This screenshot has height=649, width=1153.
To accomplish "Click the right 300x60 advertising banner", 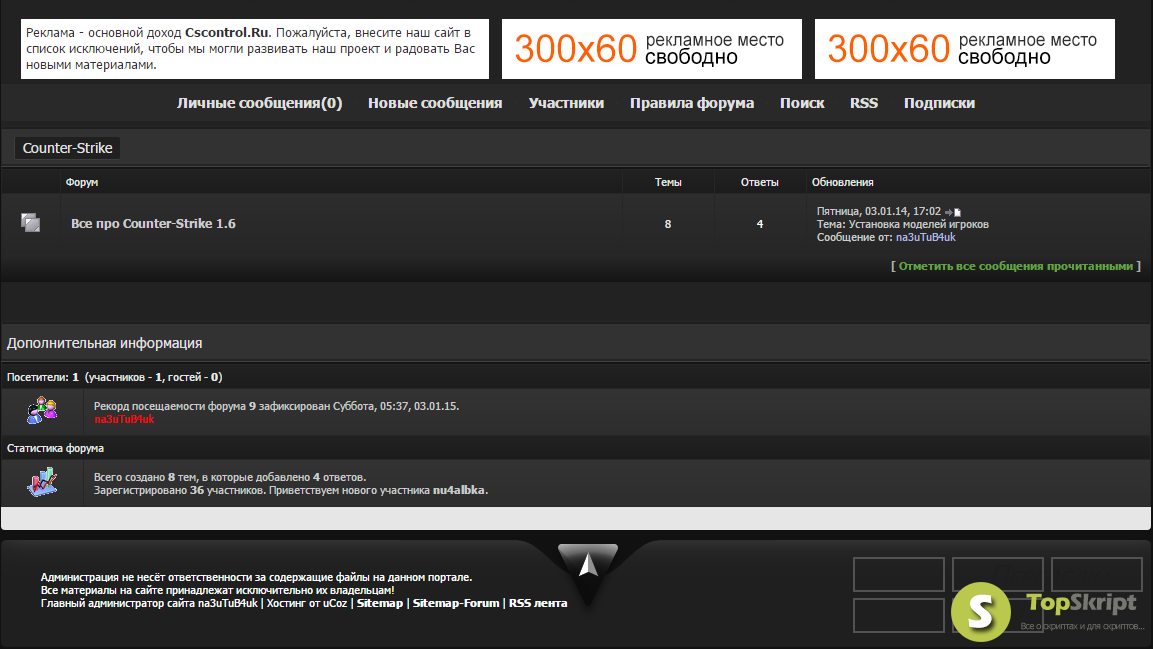I will tap(965, 49).
